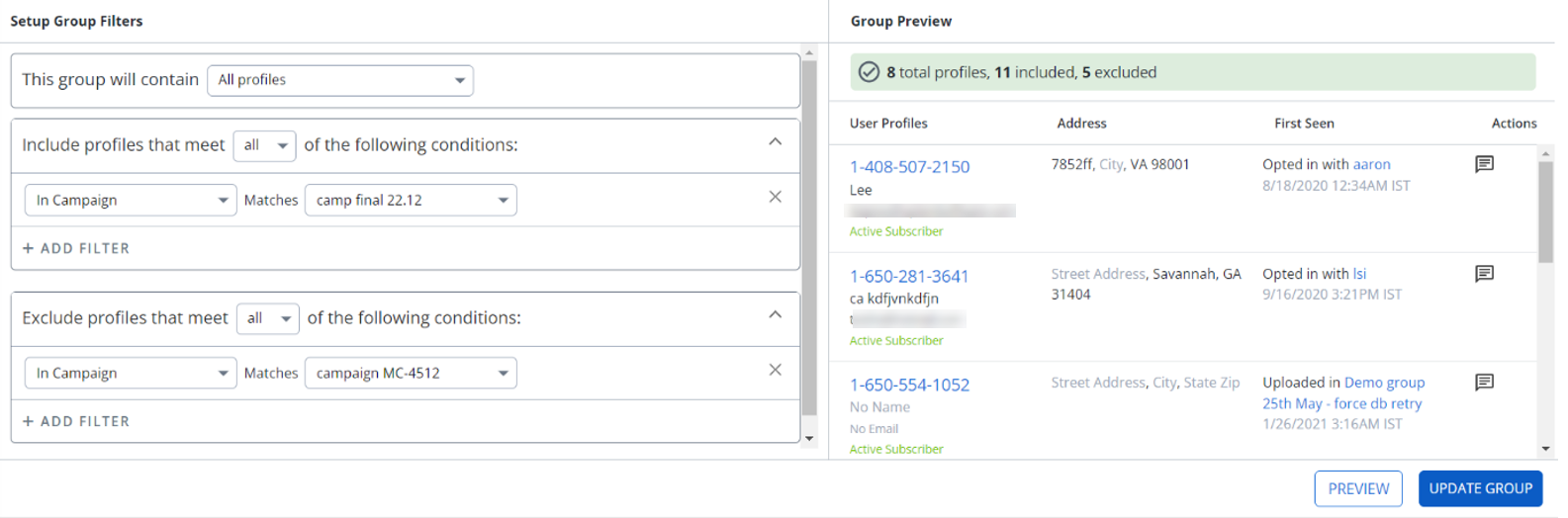Click the User Profiles column header
Screen dimensions: 1568x518
click(x=888, y=124)
